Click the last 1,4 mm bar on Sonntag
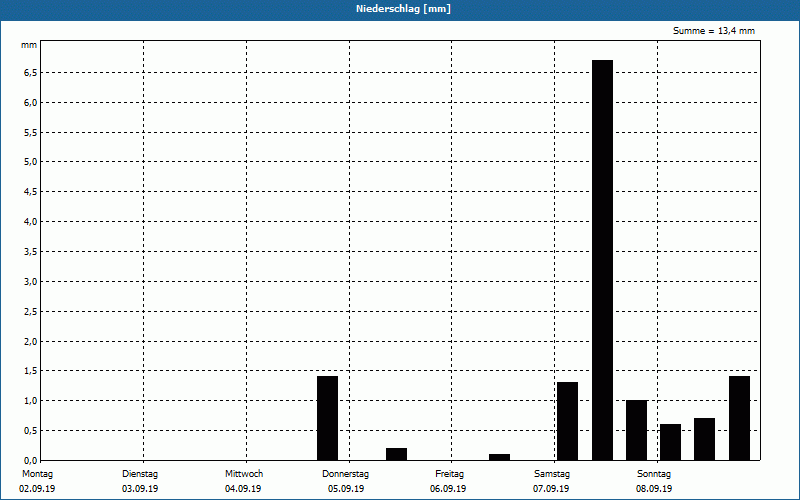 (x=739, y=418)
